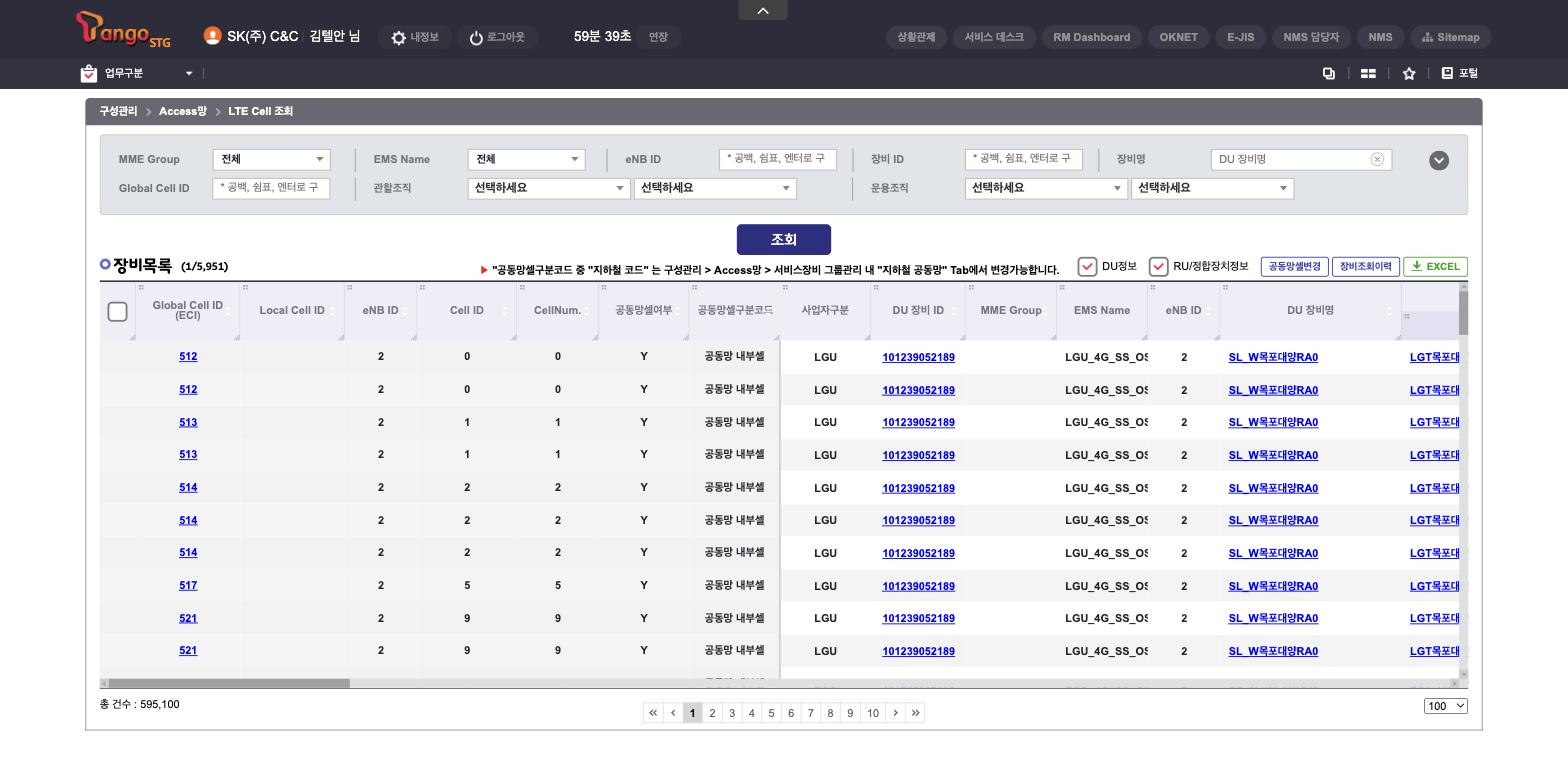Uncheck the DU정보 checkbox
Image resolution: width=1568 pixels, height=772 pixels.
(x=1087, y=266)
